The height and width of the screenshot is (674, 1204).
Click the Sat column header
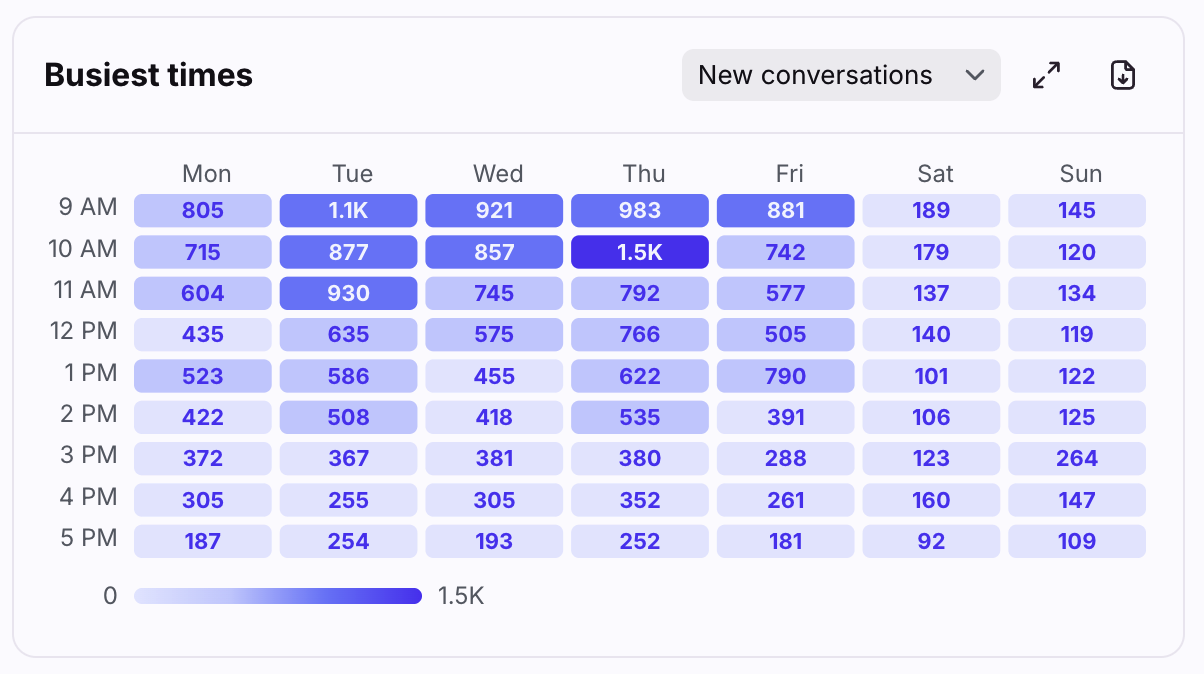[935, 174]
